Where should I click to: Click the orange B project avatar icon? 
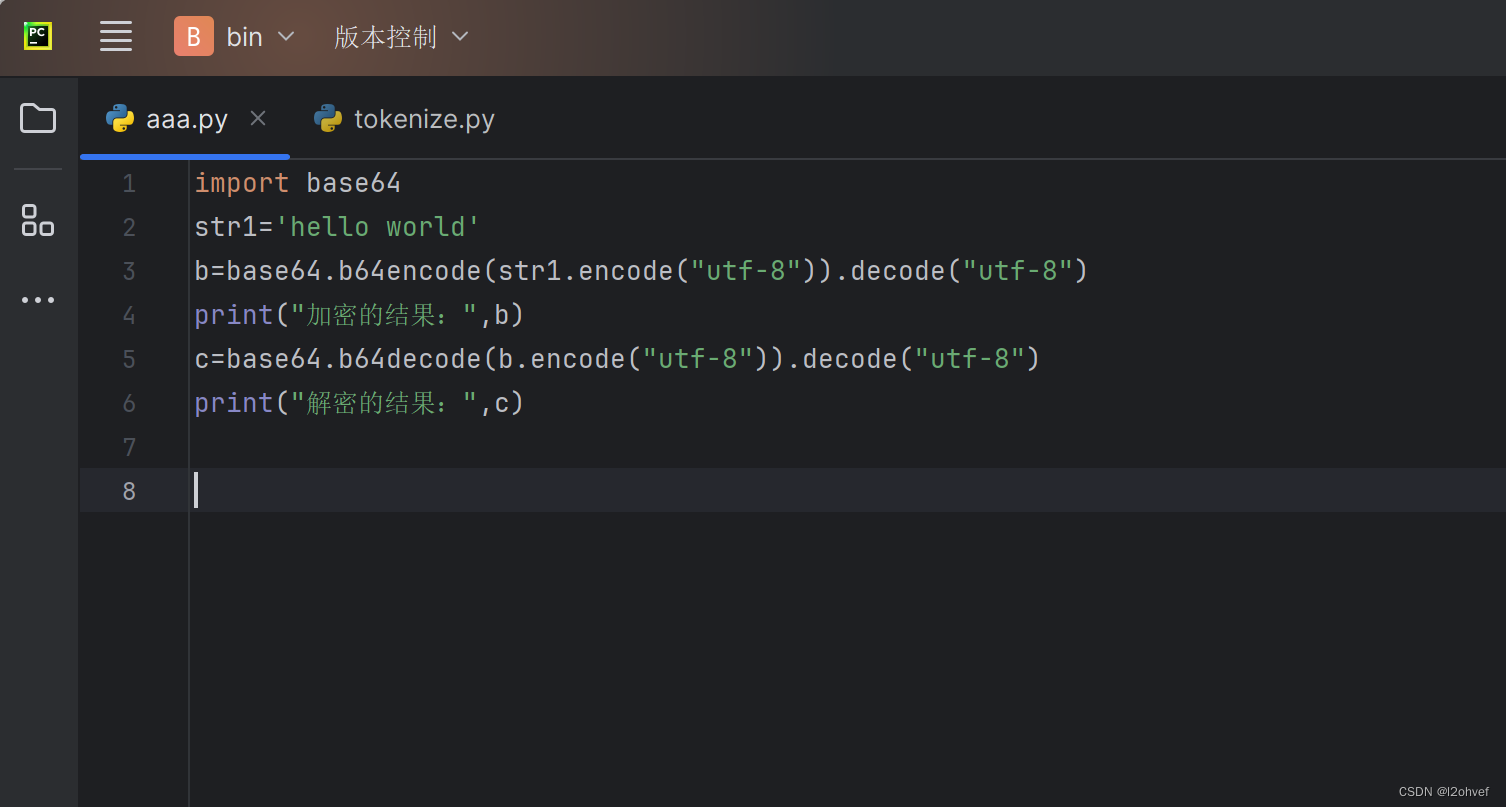tap(193, 36)
